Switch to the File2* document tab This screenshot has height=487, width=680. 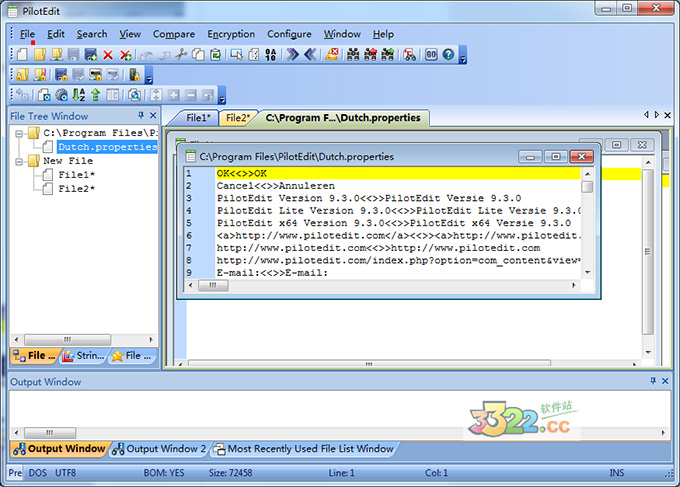point(238,118)
